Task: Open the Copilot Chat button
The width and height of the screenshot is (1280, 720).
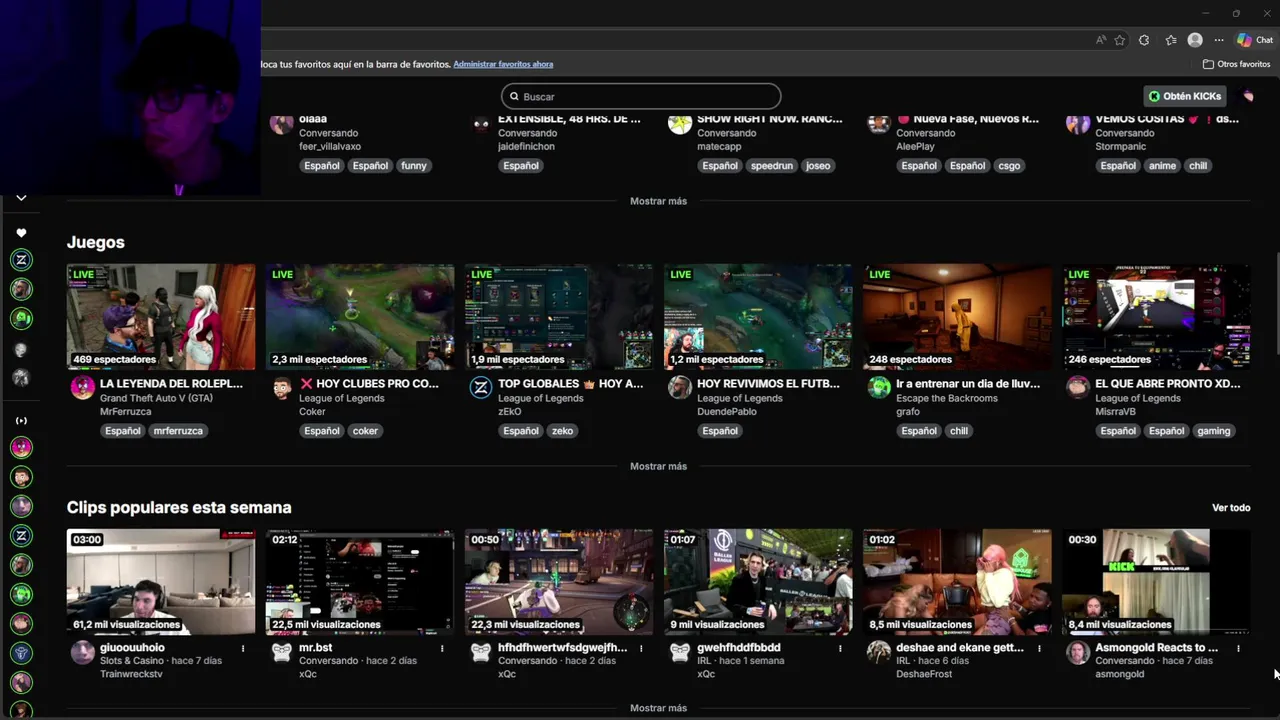Action: (x=1255, y=40)
